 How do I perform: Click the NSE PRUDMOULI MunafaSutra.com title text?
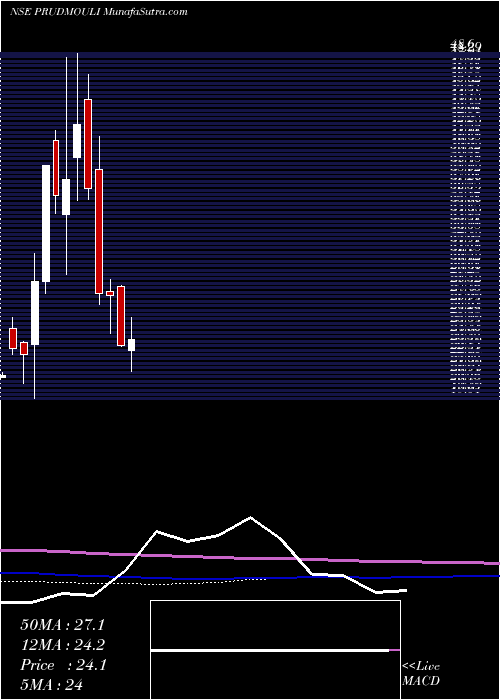click(x=99, y=12)
